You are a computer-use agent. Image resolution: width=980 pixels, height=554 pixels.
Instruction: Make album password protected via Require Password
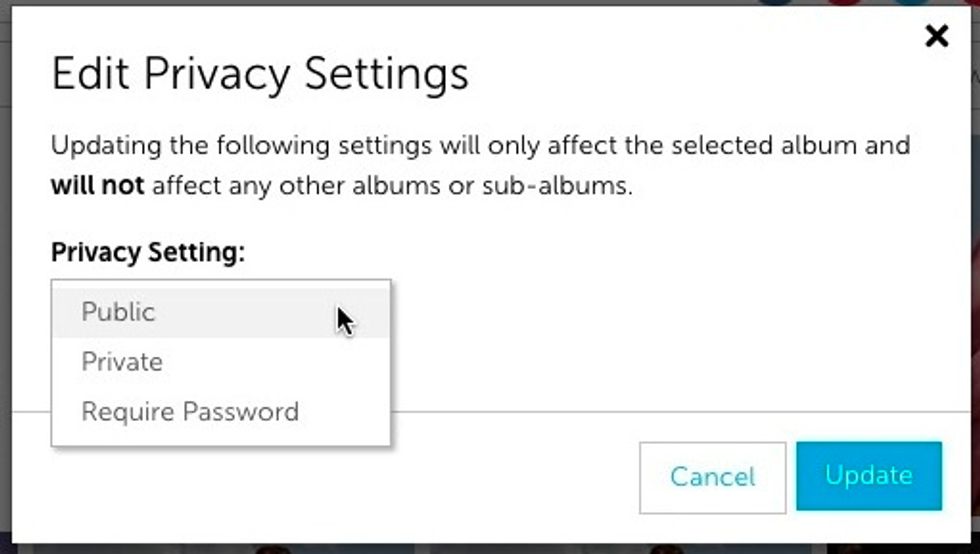(221, 412)
